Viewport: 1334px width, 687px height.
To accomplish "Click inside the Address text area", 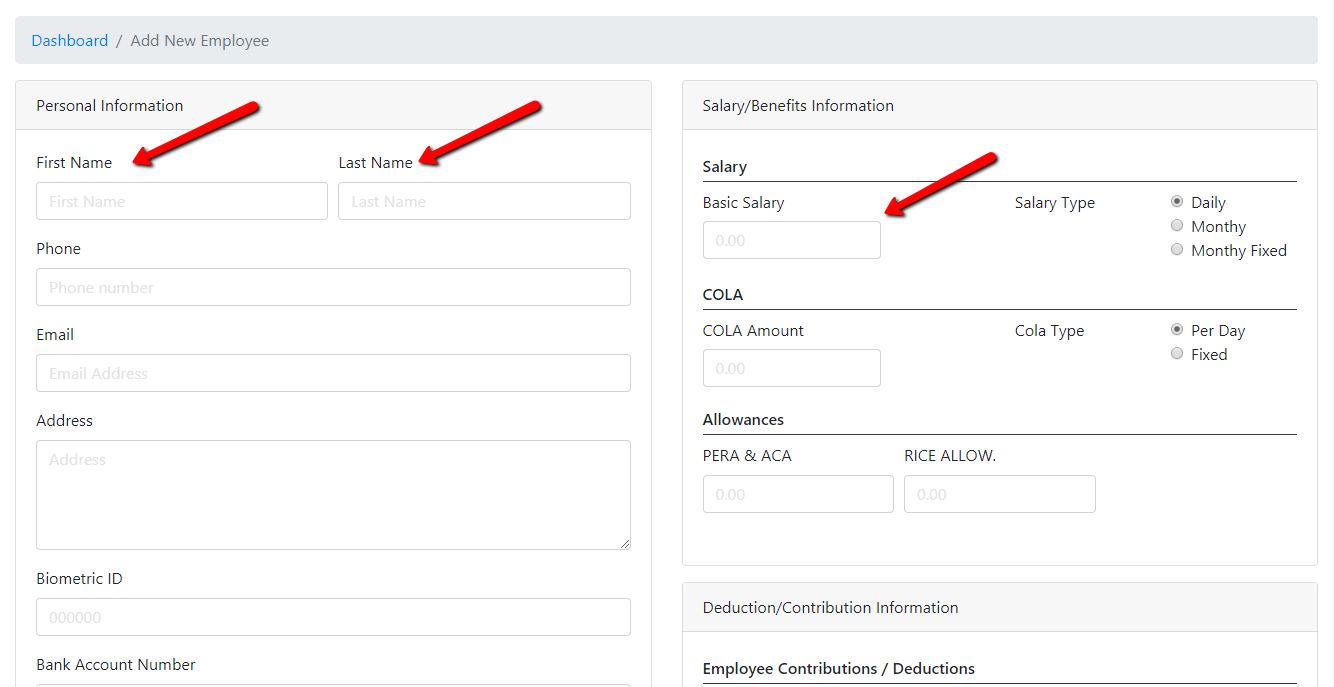I will [333, 495].
